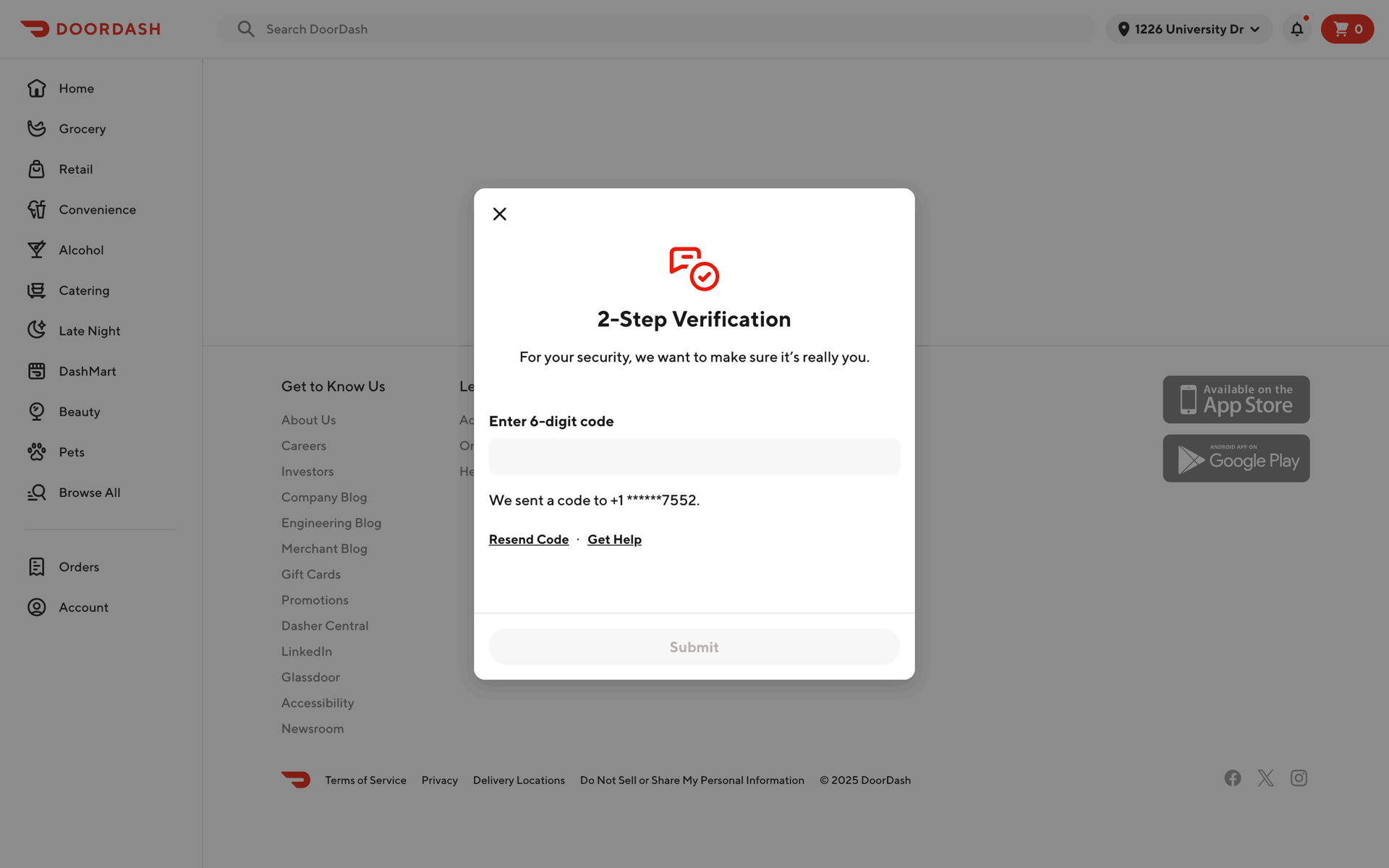Click the Orders receipt icon
Screen dimensions: 1389x868
(37, 567)
